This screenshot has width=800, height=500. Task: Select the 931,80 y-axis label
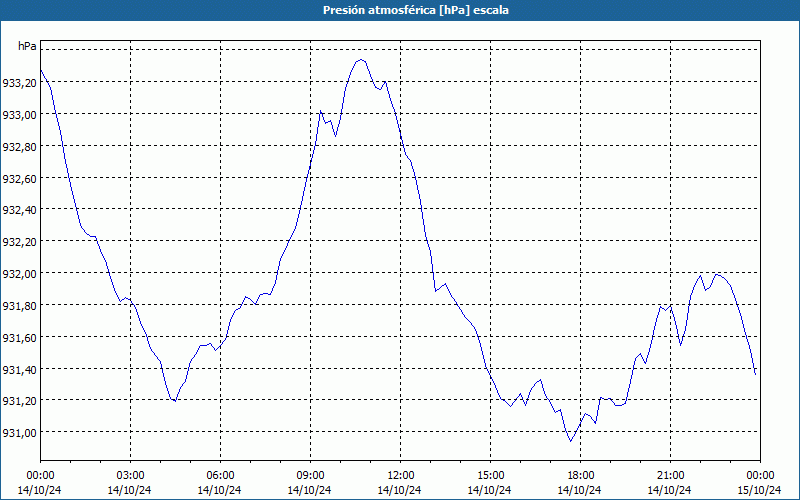[x=20, y=305]
